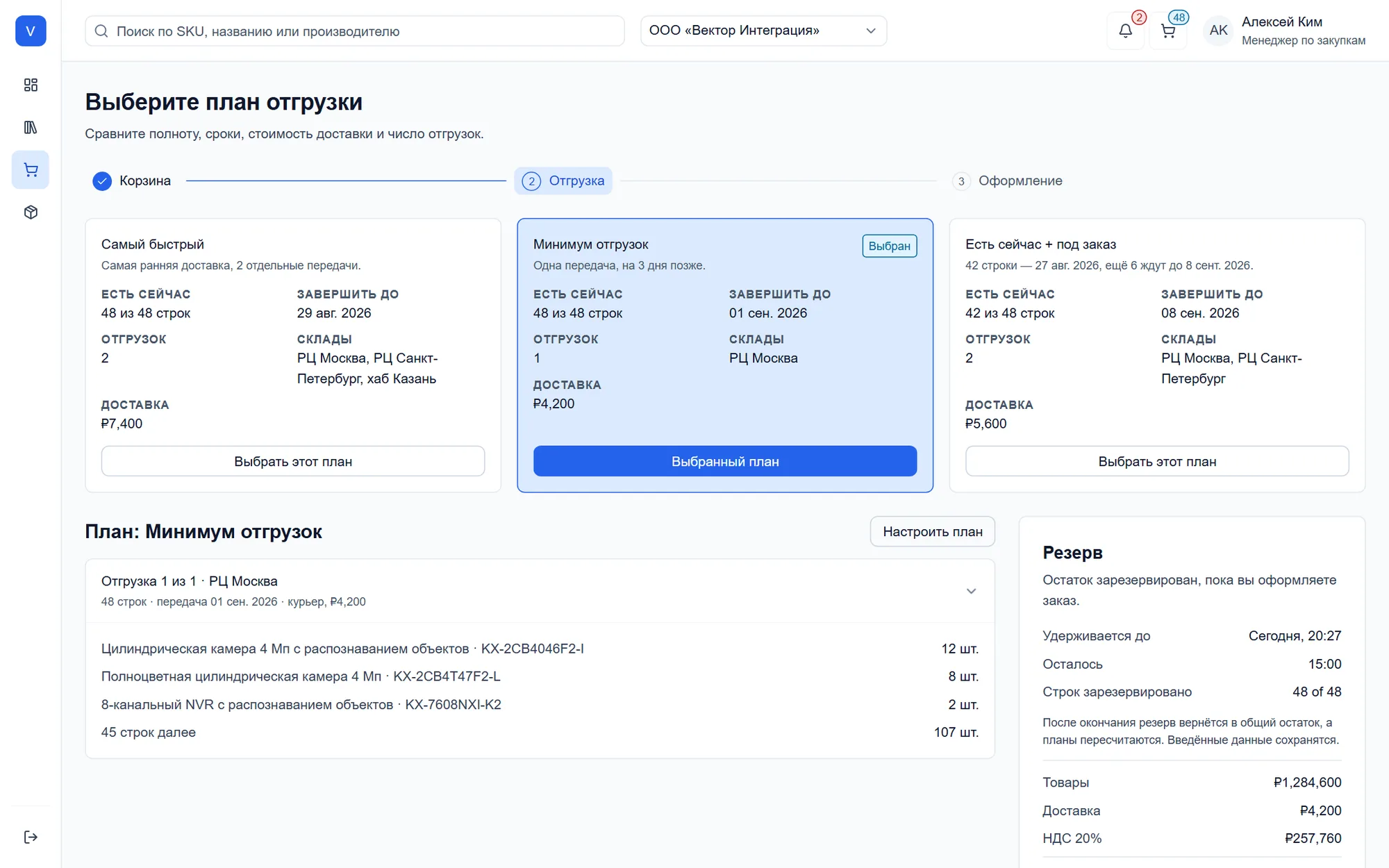Click the ₽257,760 VAT amount
1389x868 pixels.
click(x=1313, y=838)
